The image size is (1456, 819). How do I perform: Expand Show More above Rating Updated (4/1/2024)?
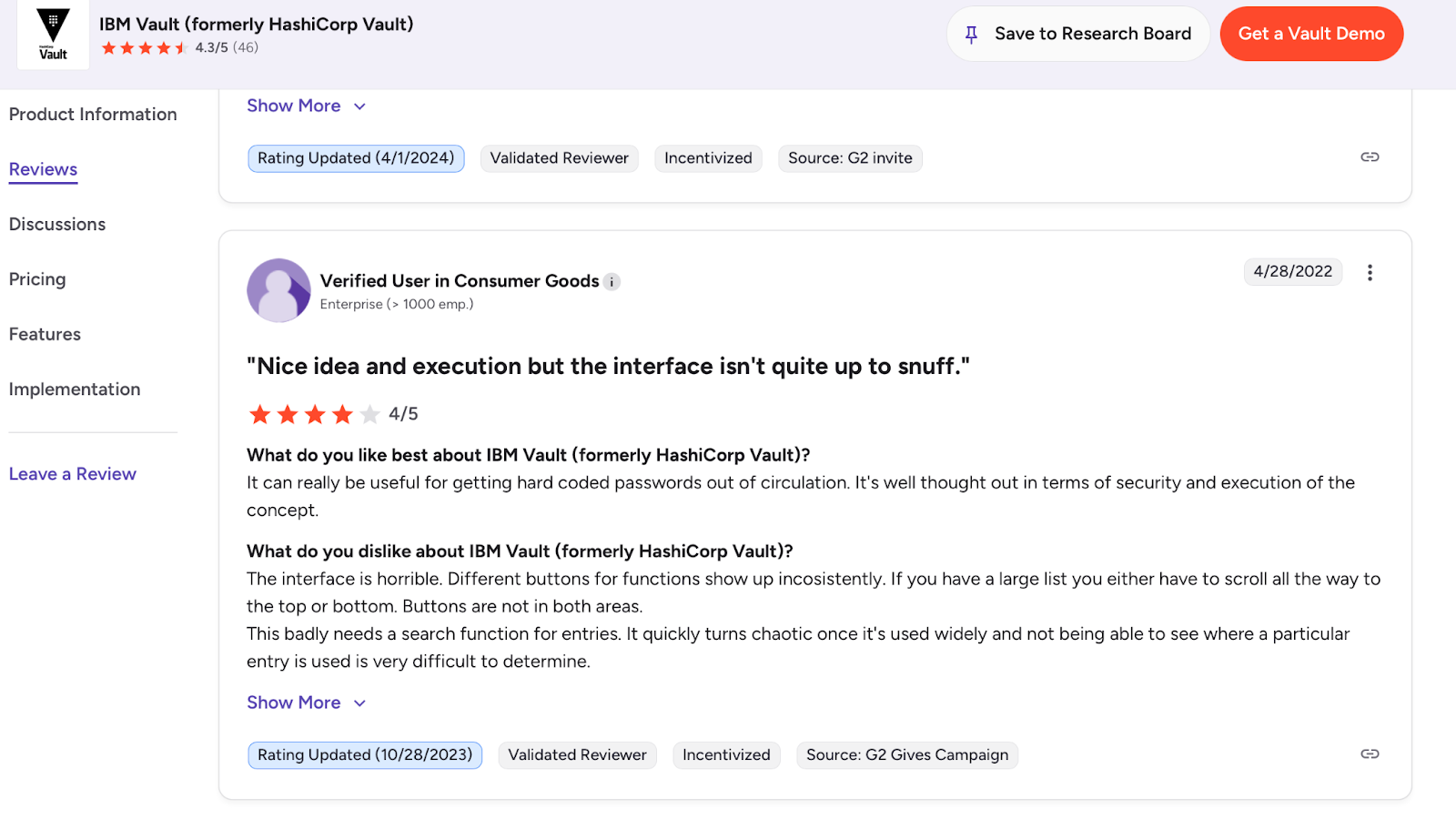[307, 106]
